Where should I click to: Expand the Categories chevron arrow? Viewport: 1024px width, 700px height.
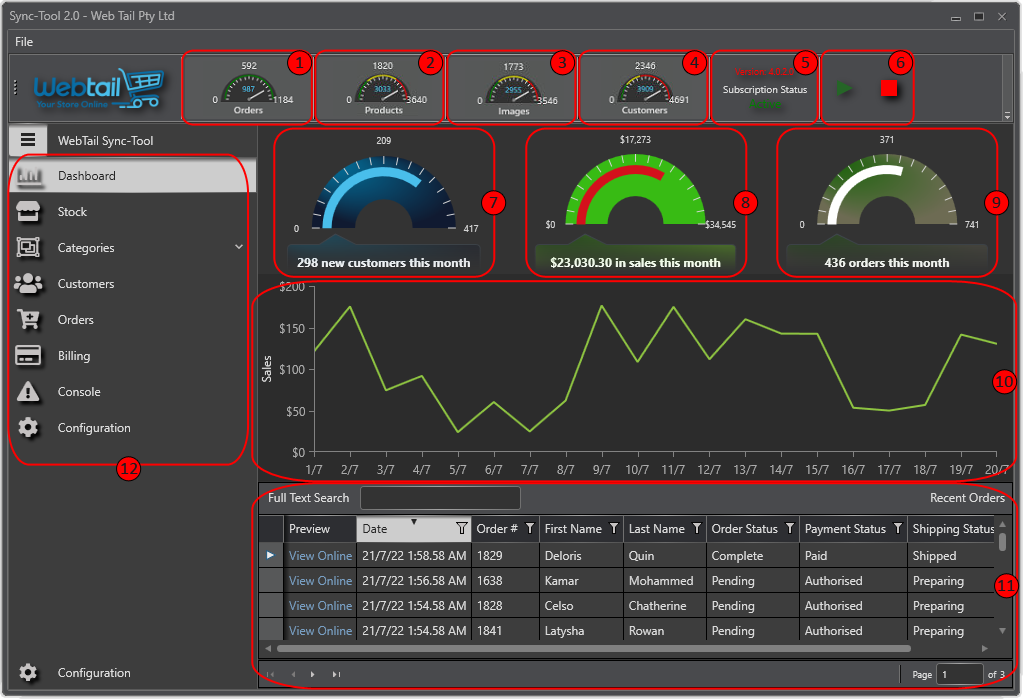(238, 247)
